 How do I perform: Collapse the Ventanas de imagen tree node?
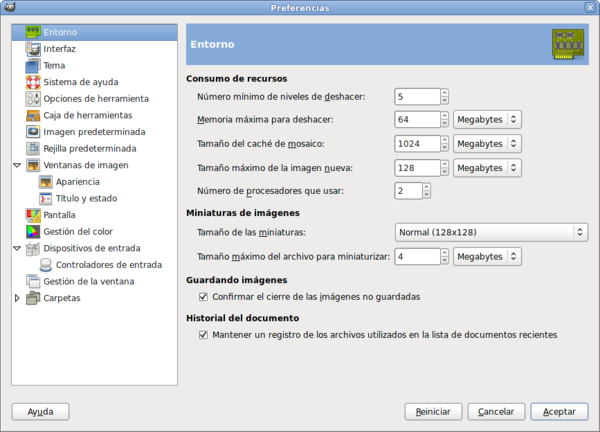tap(17, 165)
